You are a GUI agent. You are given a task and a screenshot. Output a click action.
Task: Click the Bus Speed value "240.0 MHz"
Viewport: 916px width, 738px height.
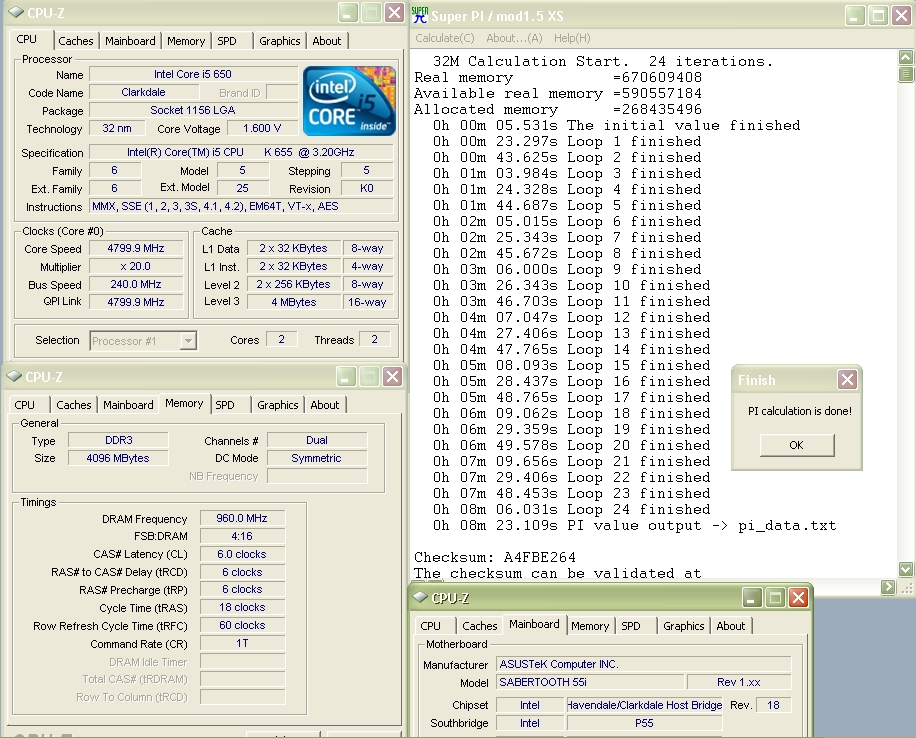136,285
